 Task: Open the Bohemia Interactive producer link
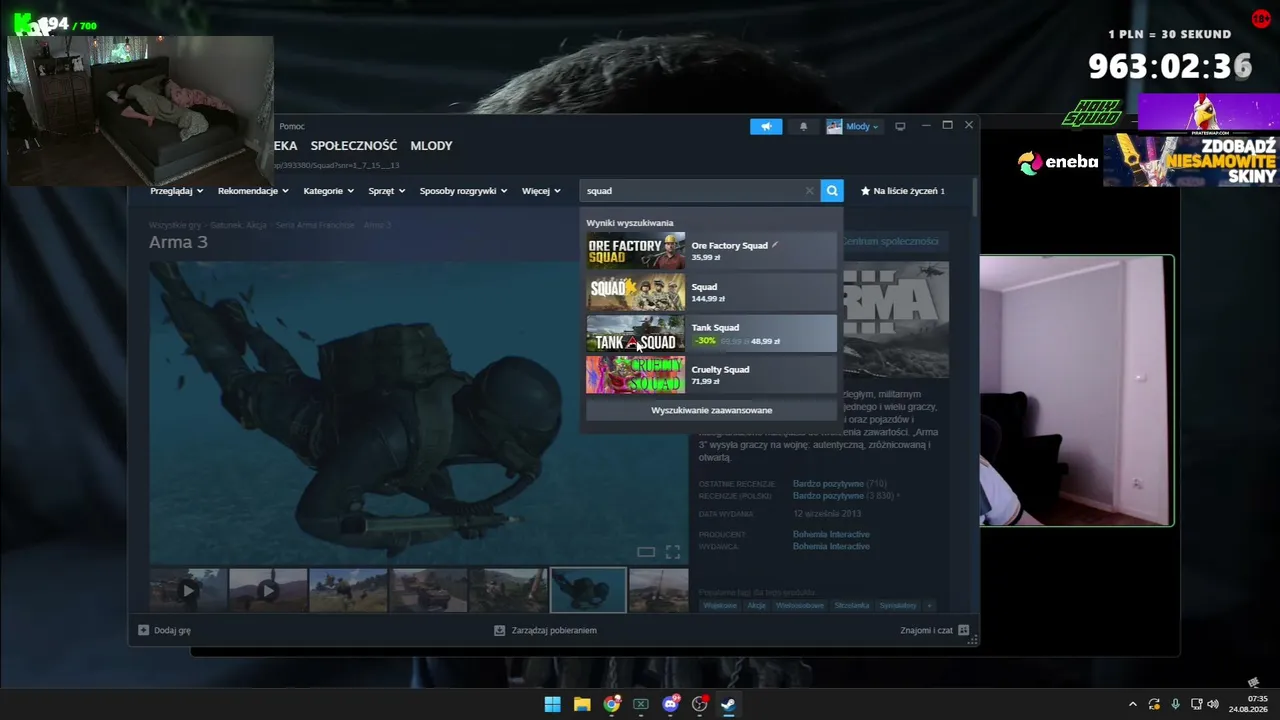831,535
